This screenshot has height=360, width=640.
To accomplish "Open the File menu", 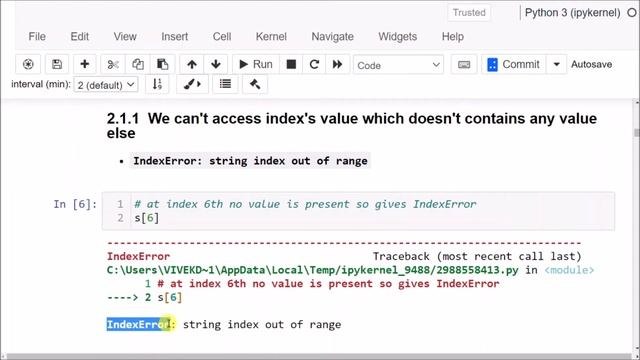I will coord(37,36).
